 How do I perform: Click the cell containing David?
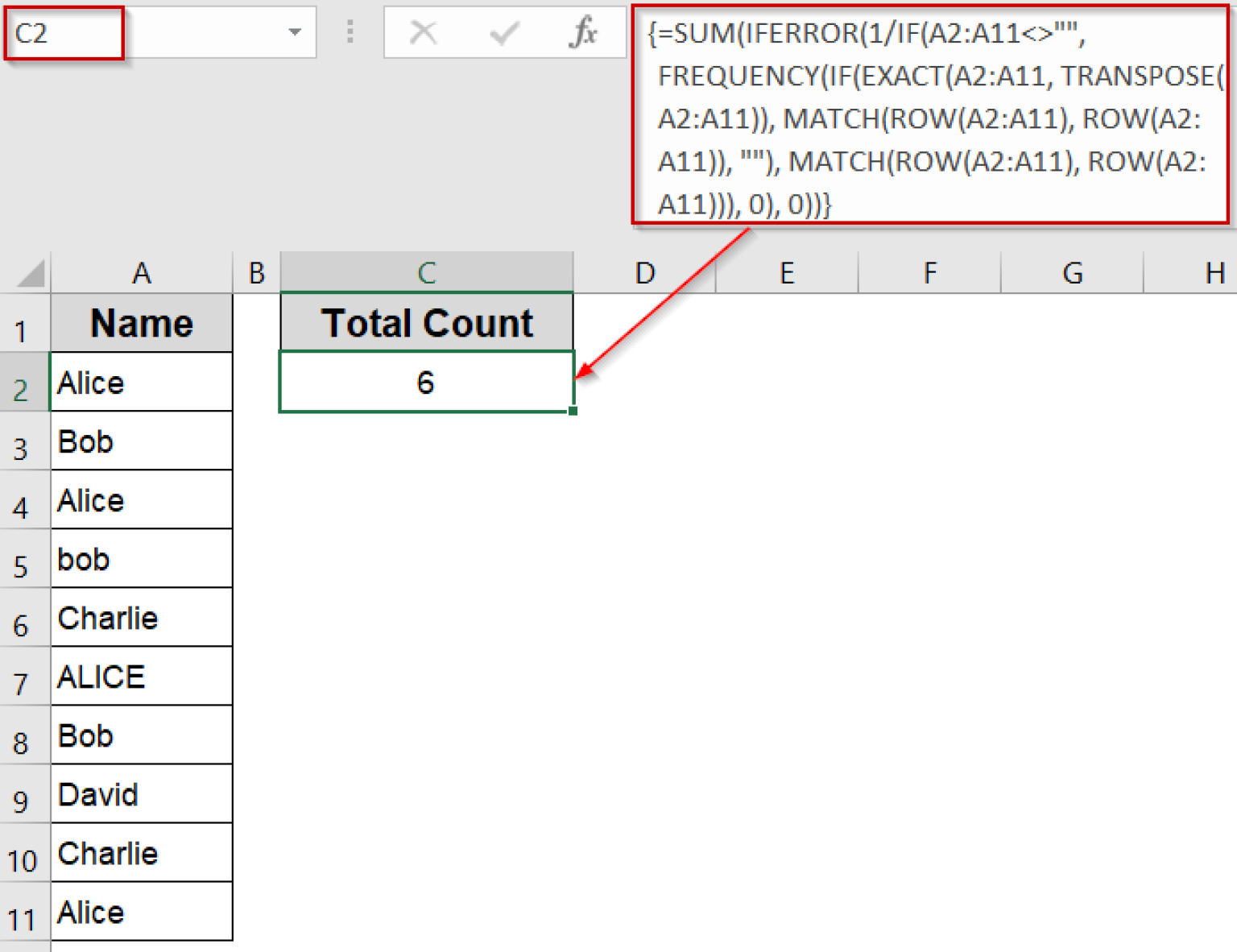point(142,794)
